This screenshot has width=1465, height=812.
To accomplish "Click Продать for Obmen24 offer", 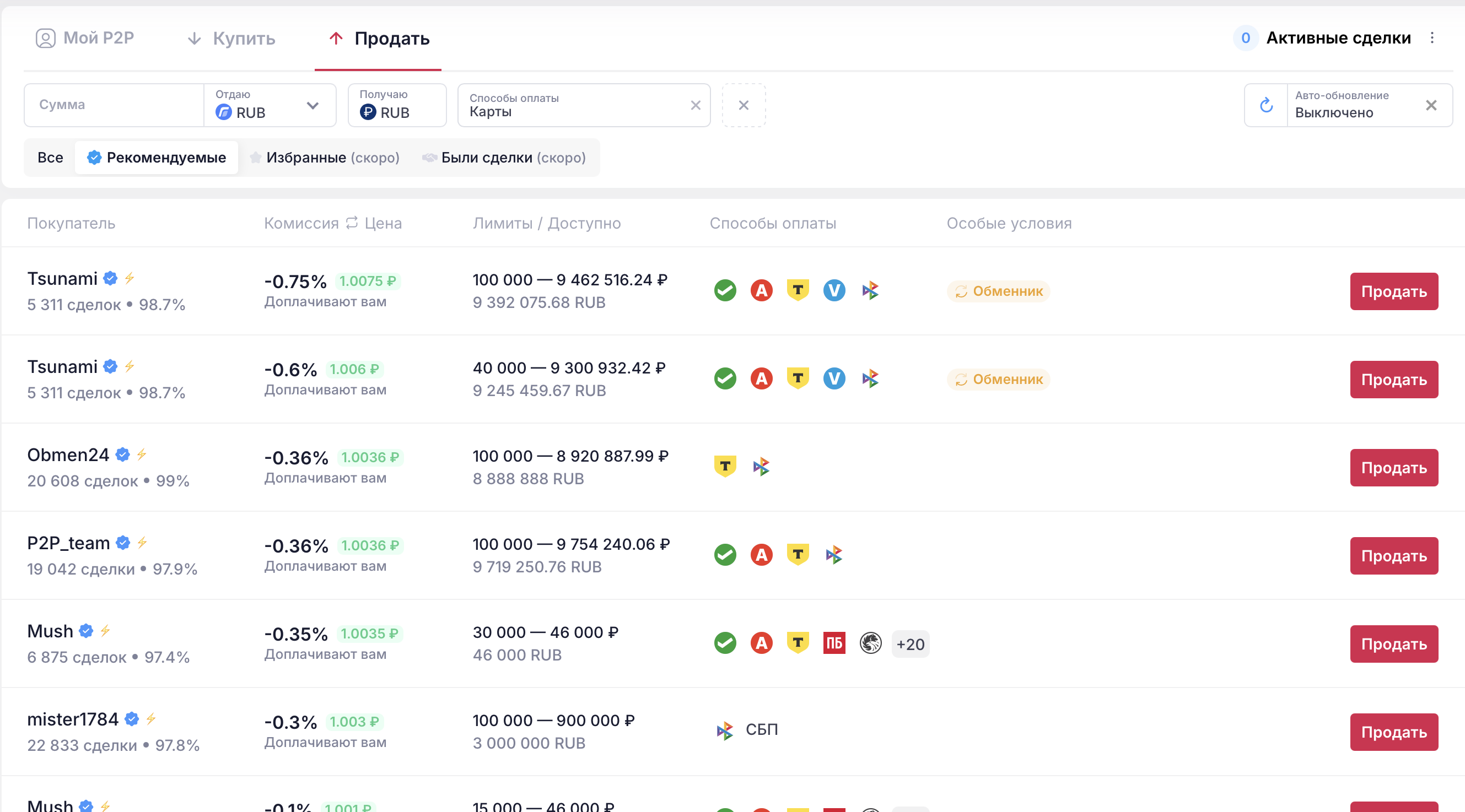I will click(1393, 468).
